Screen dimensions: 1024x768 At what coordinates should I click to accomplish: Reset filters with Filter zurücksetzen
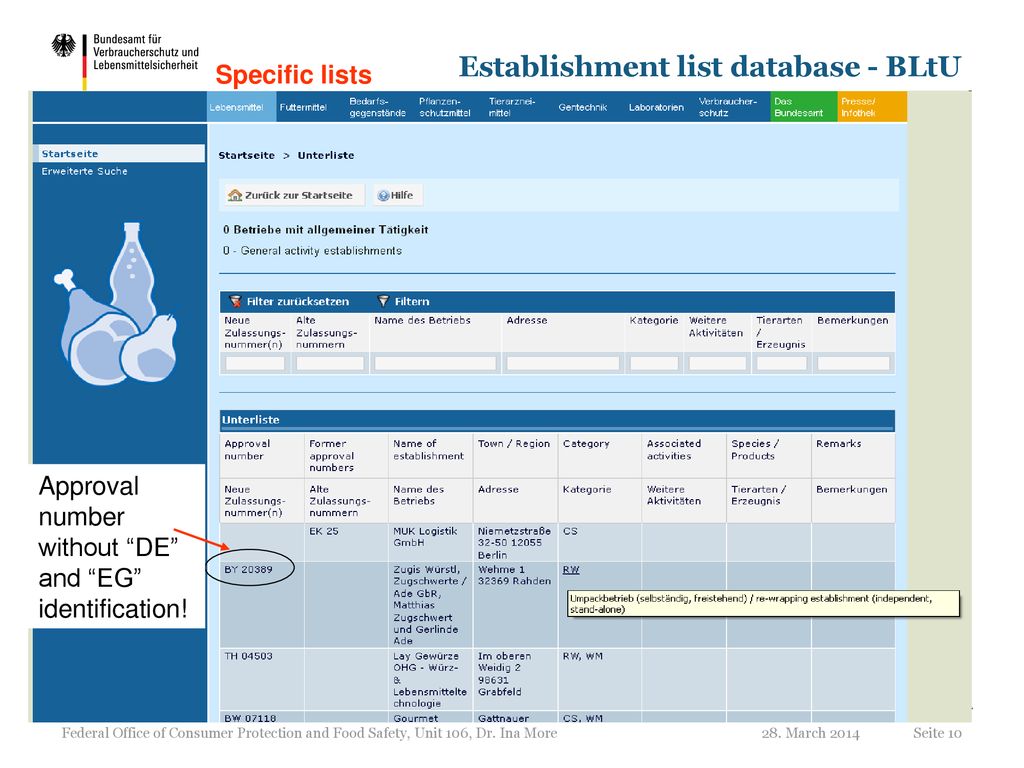point(291,301)
